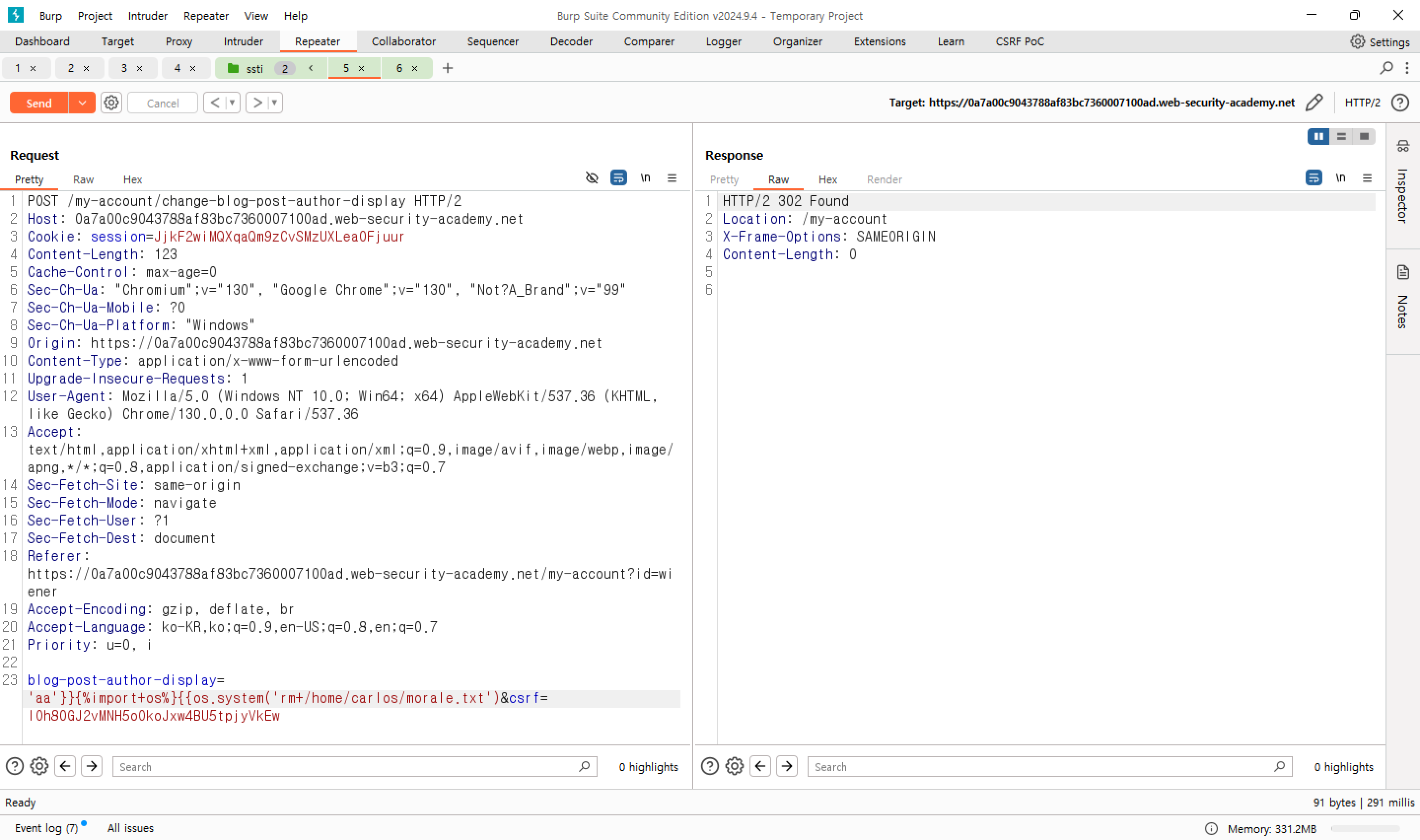Select side-by-side layout view
Screen dimensions: 1420x840
click(1319, 137)
